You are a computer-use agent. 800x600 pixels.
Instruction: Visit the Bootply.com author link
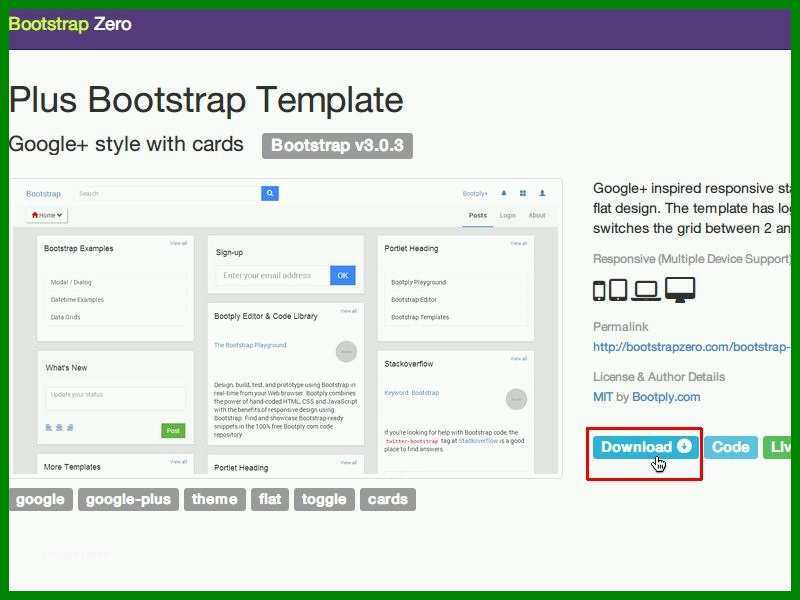(666, 396)
